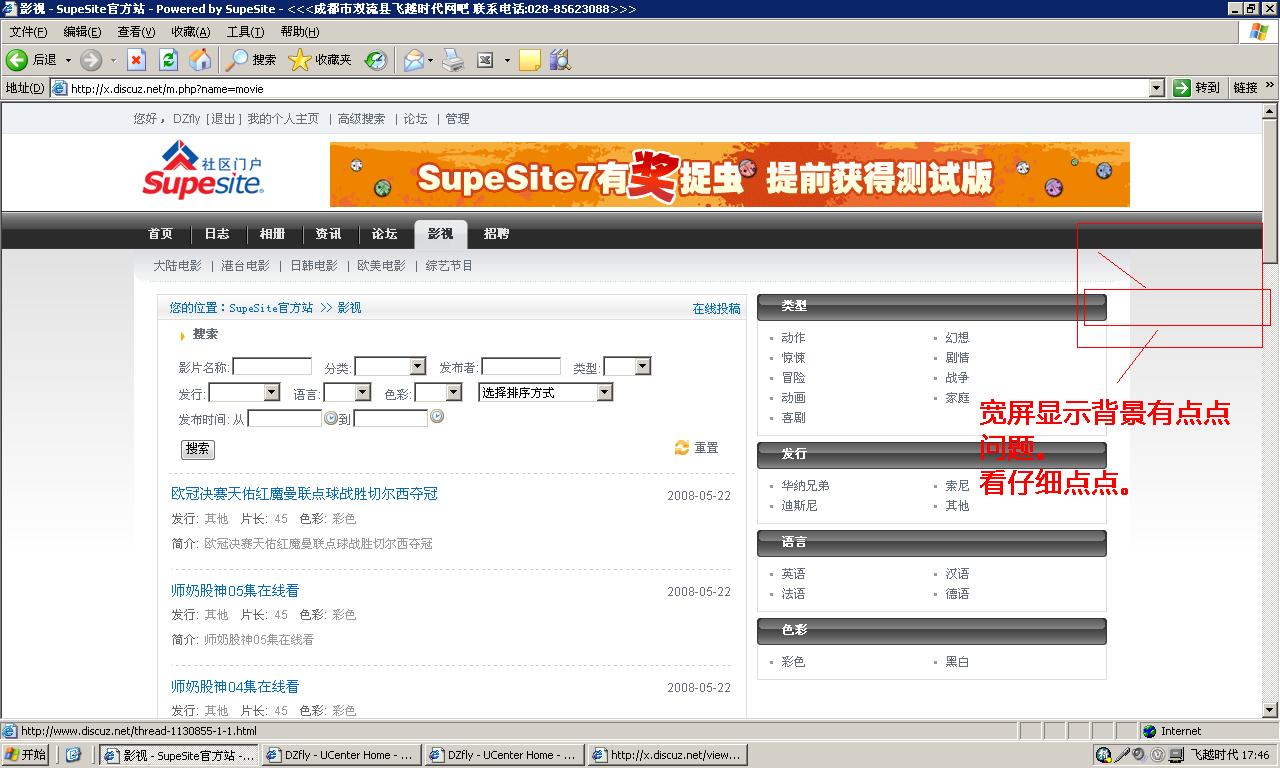Open 文件(F) menu

(28, 32)
